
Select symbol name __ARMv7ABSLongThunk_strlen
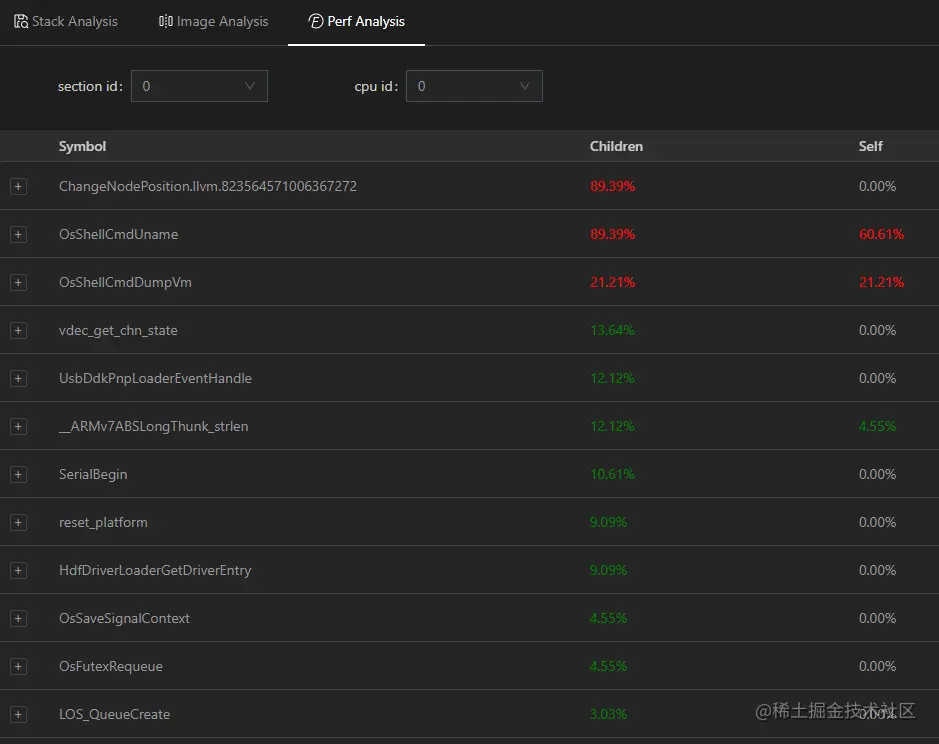(x=153, y=427)
